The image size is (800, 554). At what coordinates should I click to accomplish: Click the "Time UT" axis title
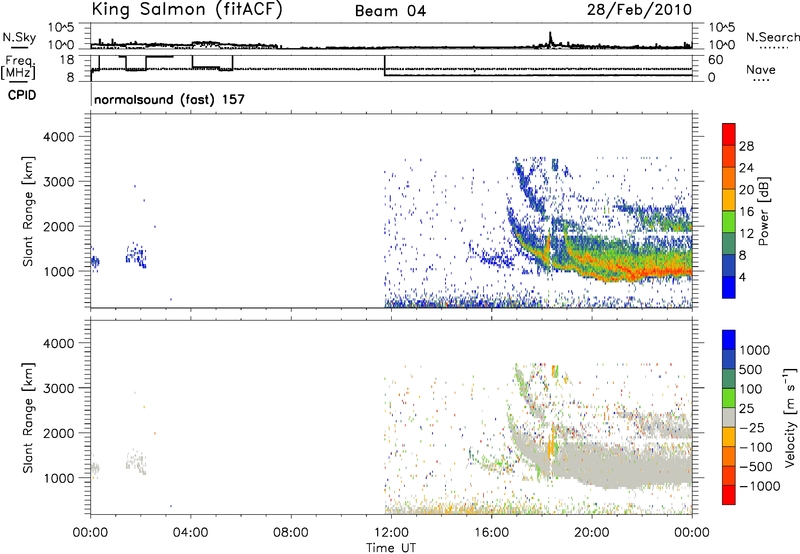click(391, 548)
